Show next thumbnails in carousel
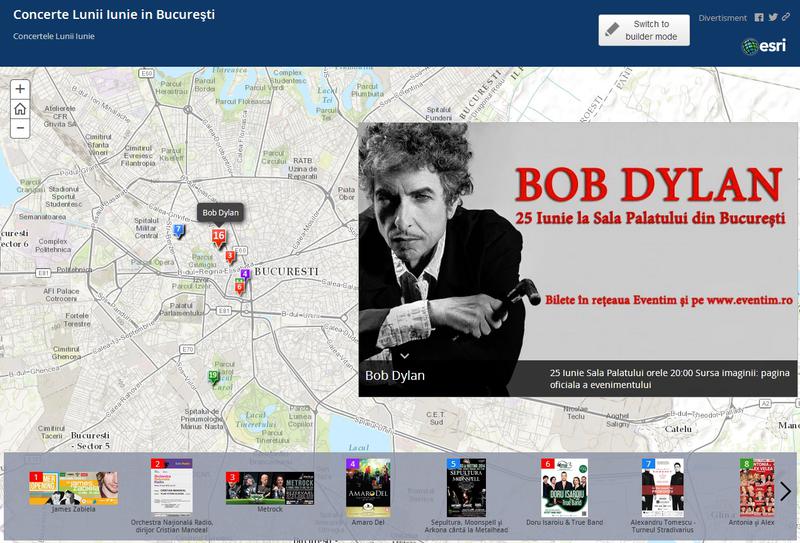 785,491
